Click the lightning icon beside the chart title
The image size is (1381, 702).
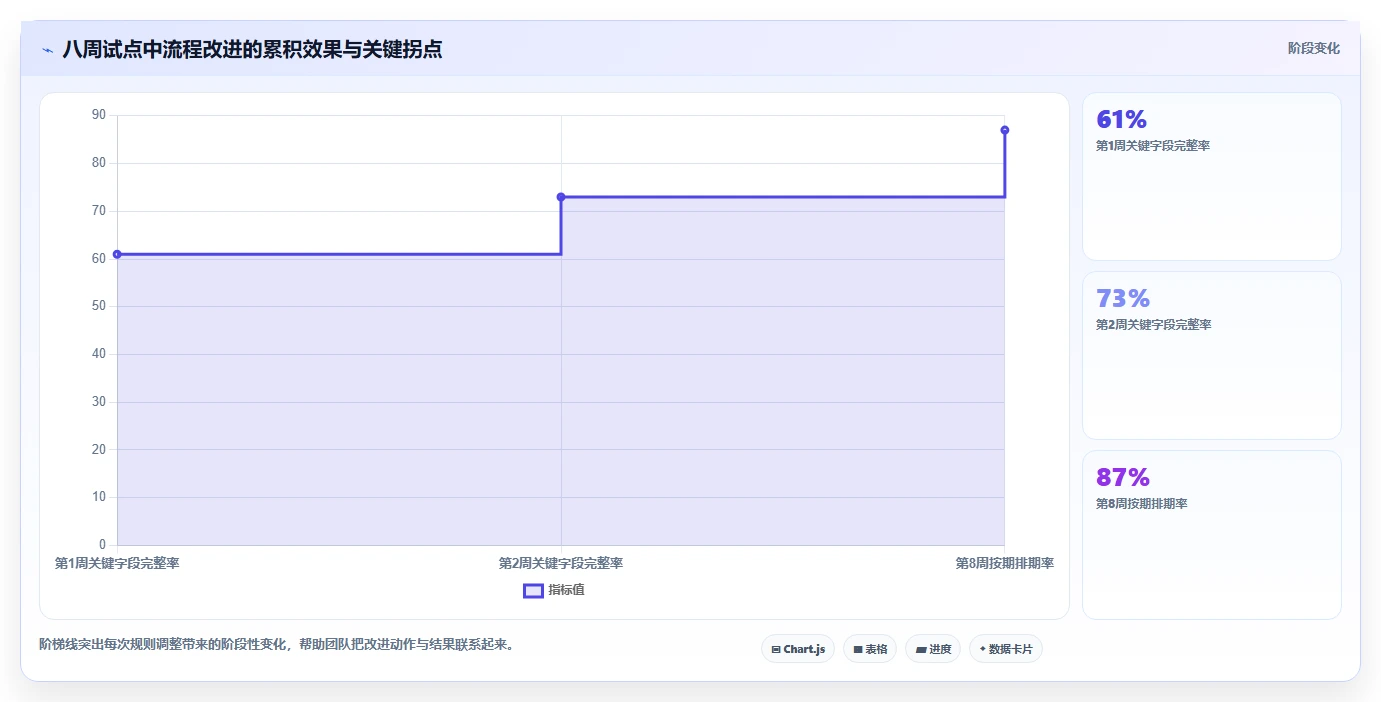(x=47, y=50)
